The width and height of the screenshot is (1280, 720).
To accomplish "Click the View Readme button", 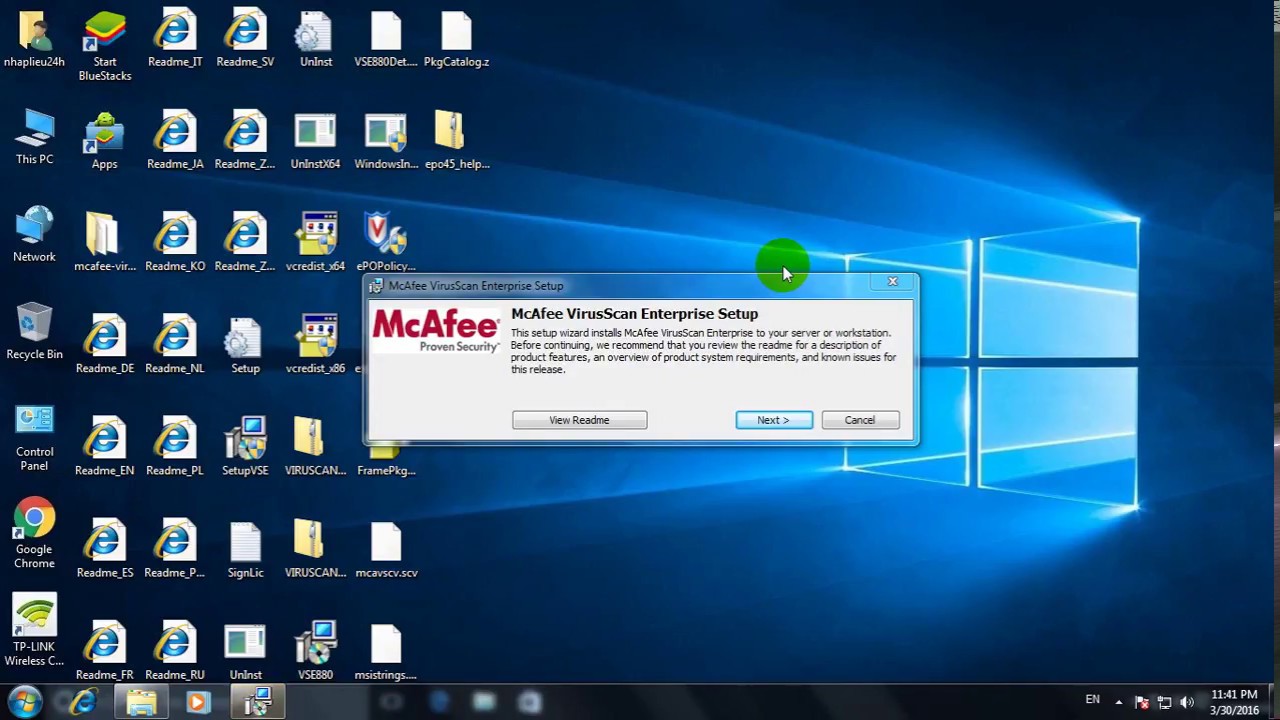I will point(579,420).
